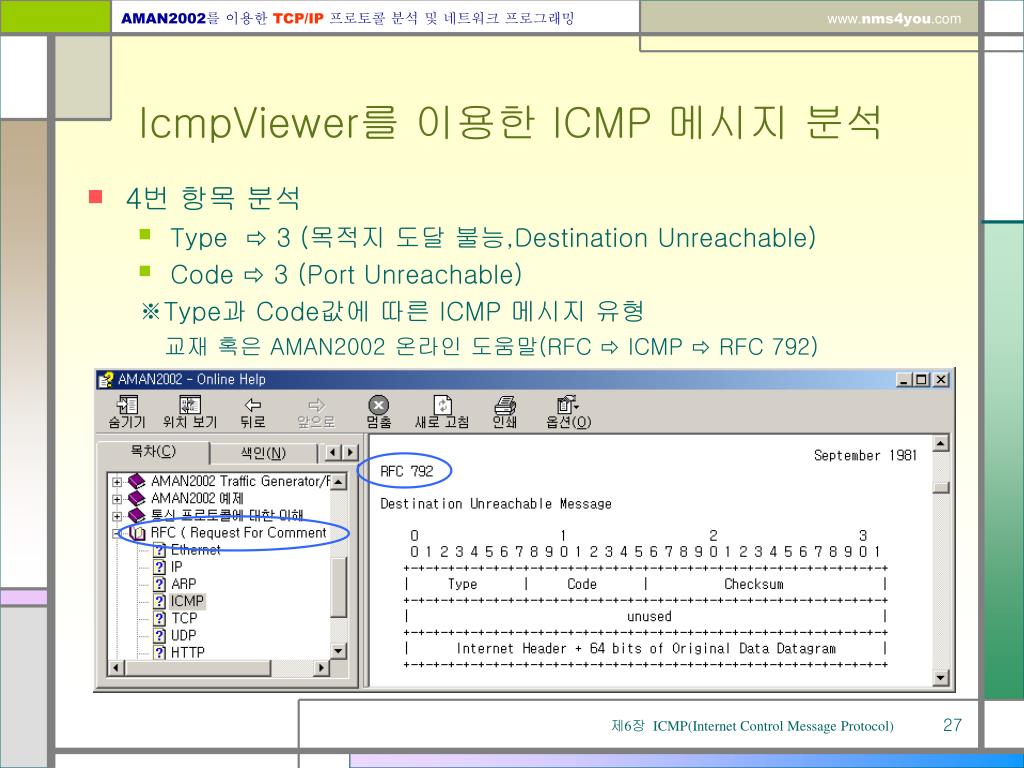Click the AMAN2002 Traffic Generator book icon
Screen dimensions: 1024x768
pyautogui.click(x=136, y=481)
